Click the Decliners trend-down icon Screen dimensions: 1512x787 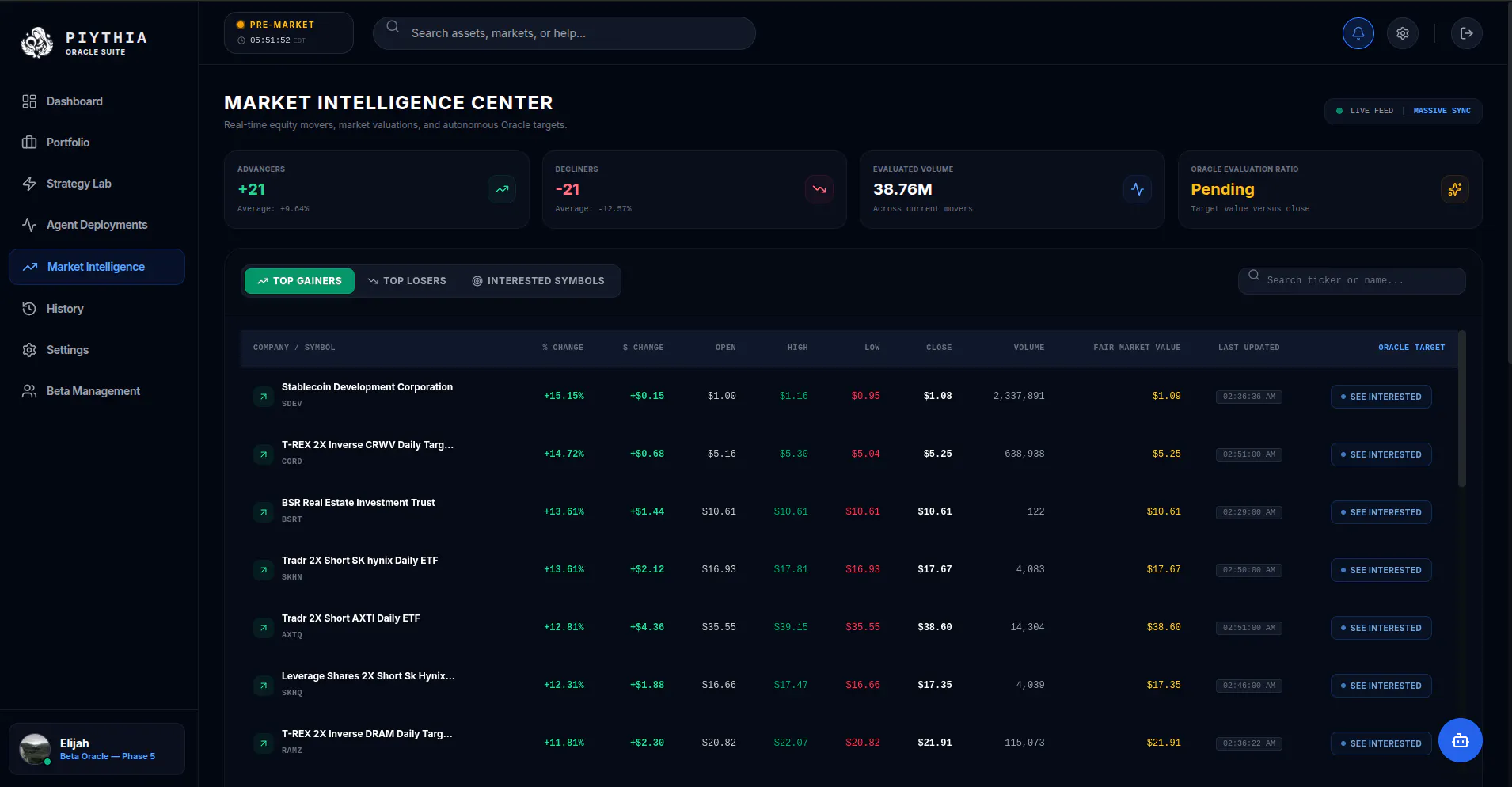tap(819, 189)
